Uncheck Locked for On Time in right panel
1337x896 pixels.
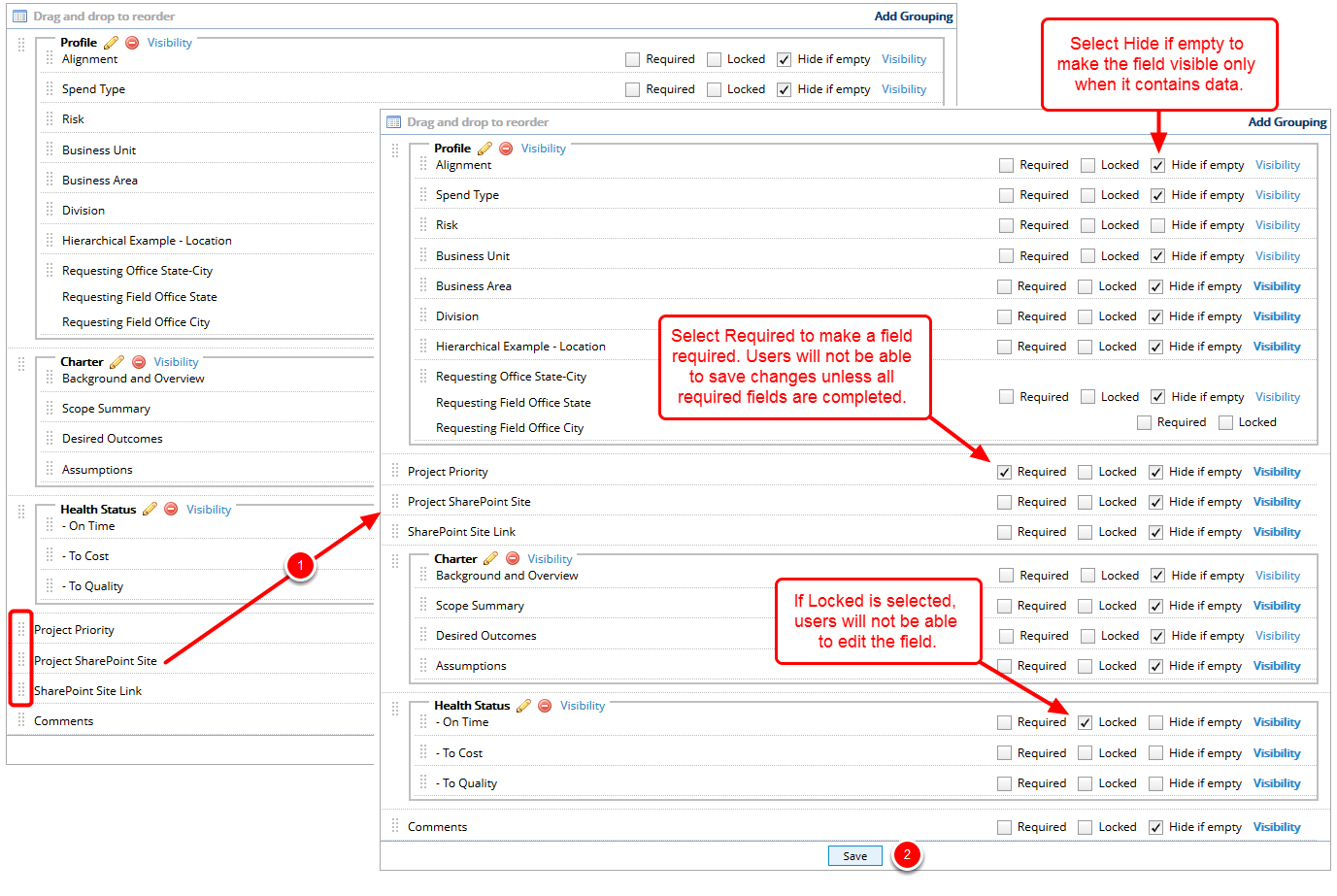[1086, 722]
